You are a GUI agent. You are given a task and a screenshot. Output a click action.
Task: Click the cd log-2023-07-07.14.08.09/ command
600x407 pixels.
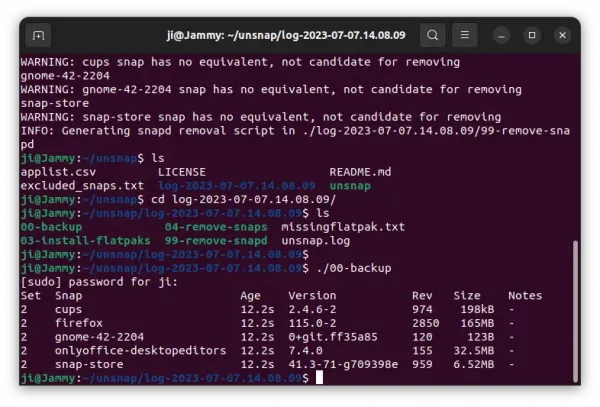tap(243, 199)
